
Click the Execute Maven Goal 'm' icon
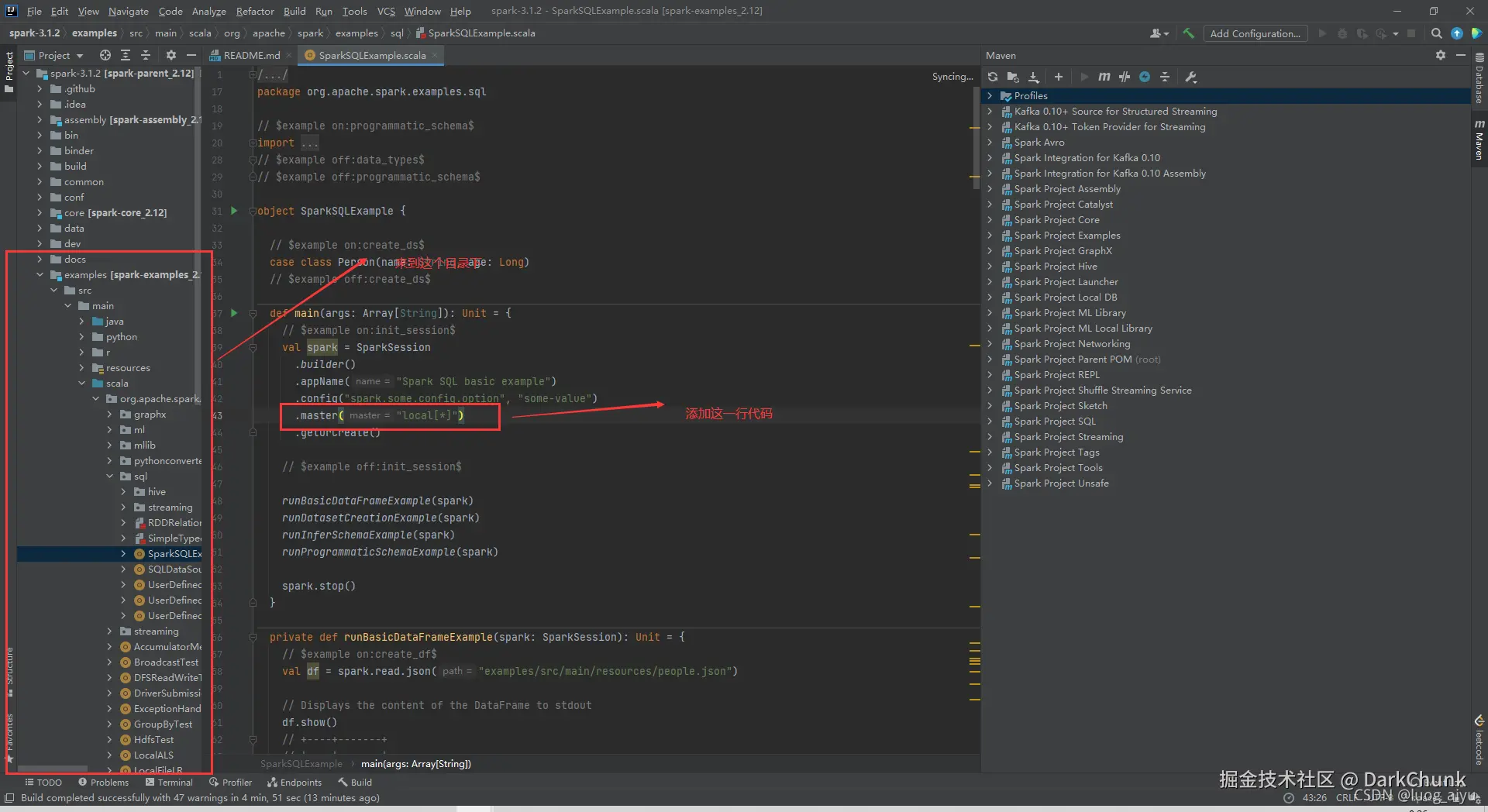click(1104, 77)
